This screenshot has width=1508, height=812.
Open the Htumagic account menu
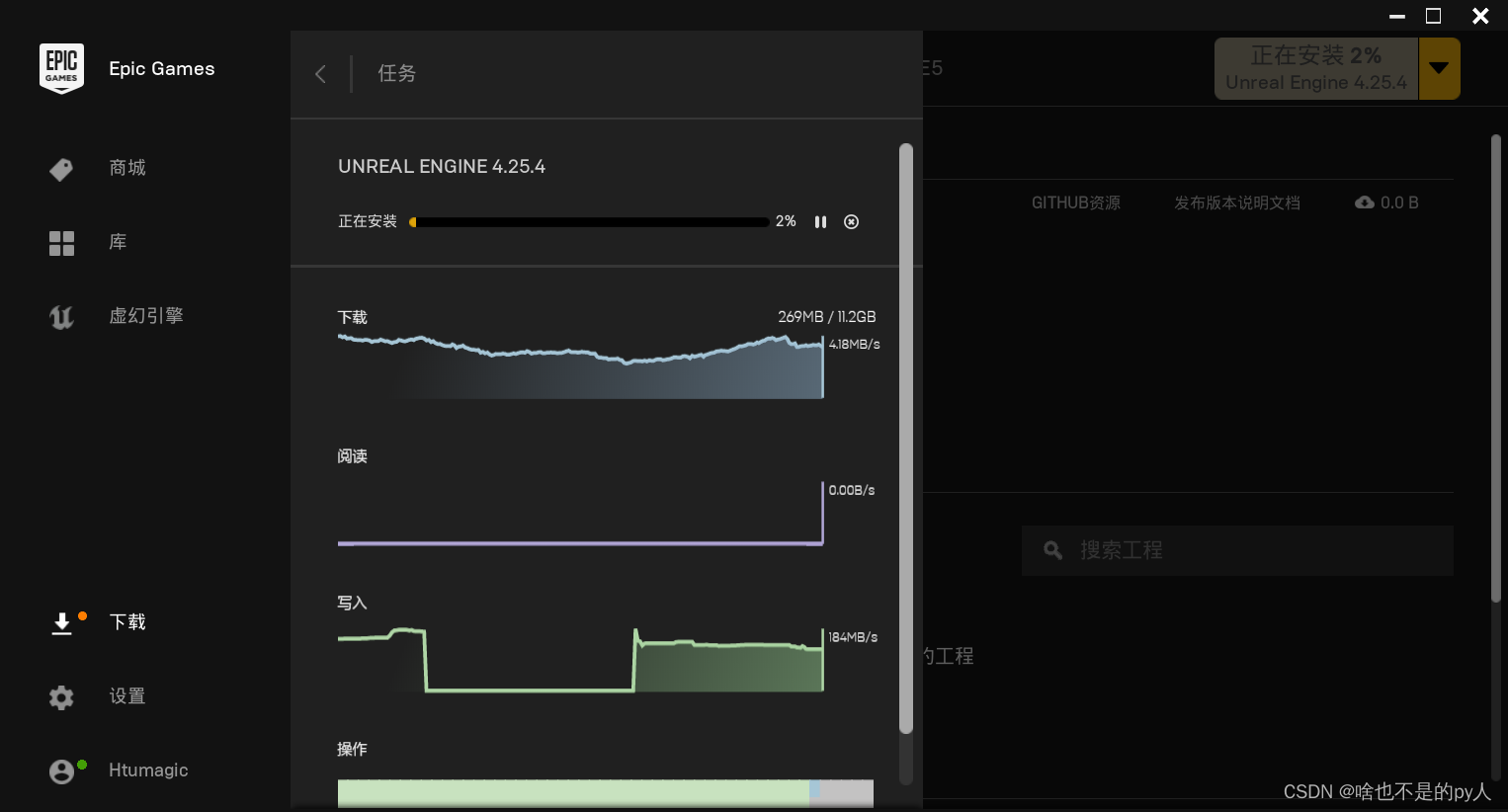click(148, 771)
